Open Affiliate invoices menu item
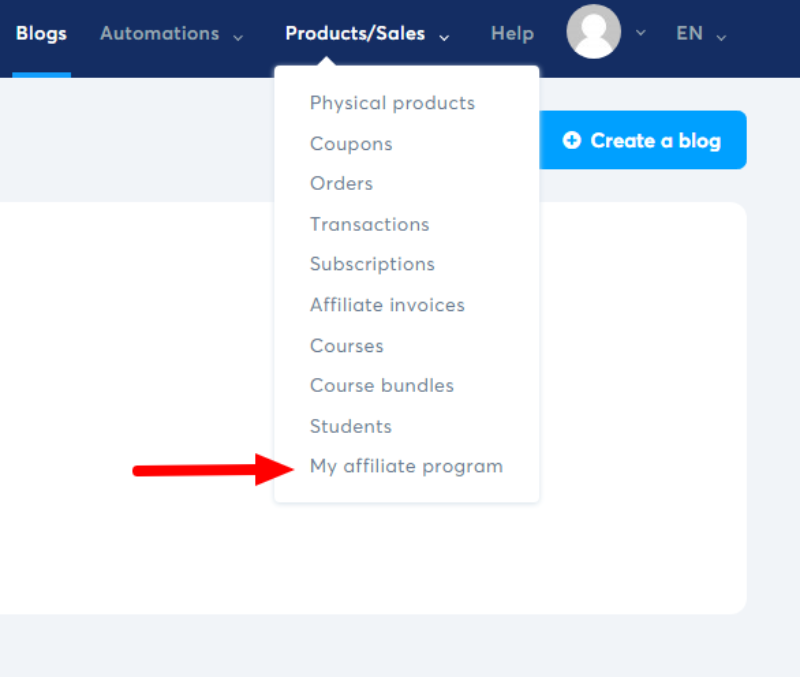 [x=387, y=305]
